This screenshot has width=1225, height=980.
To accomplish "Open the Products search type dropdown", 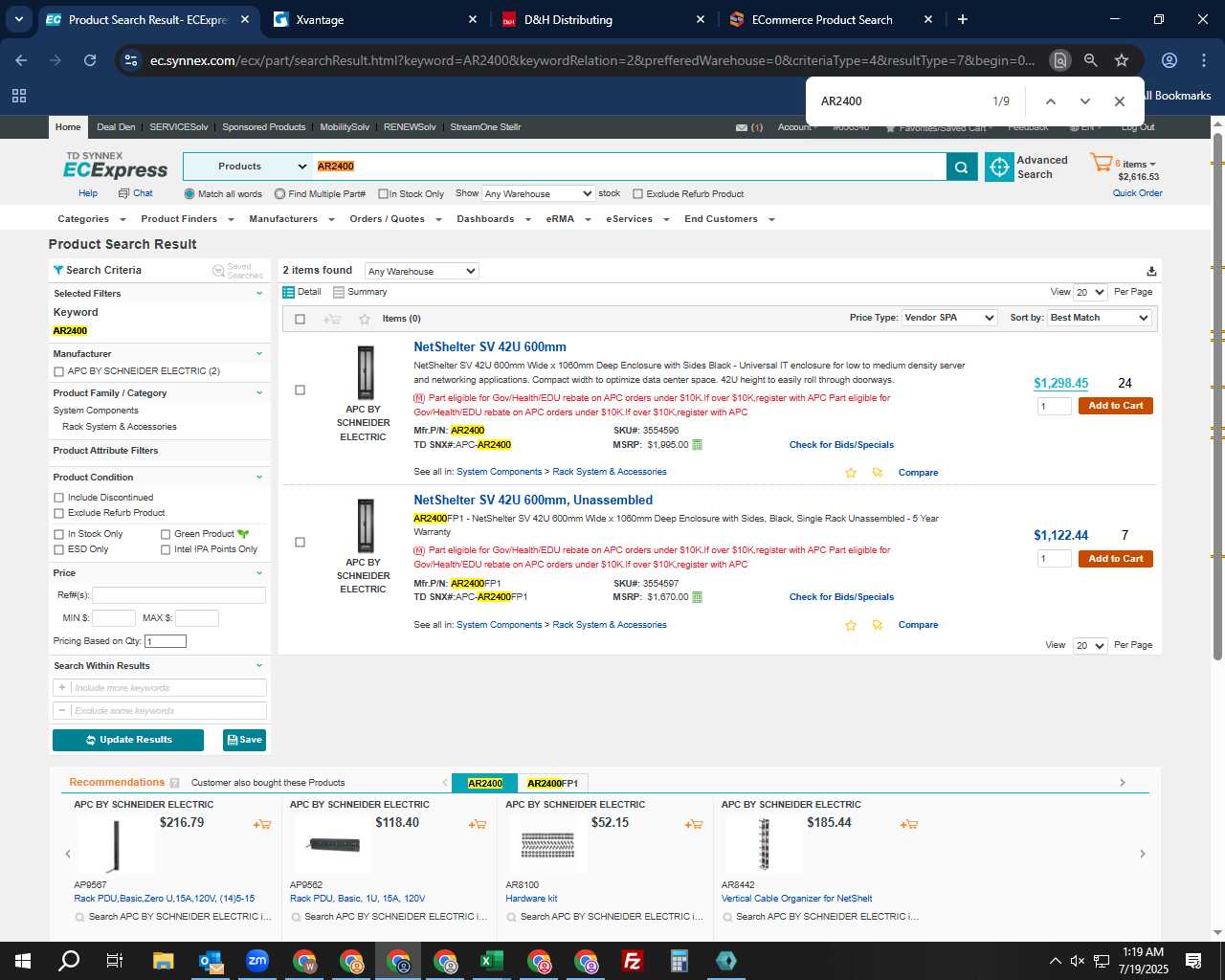I will (x=248, y=167).
